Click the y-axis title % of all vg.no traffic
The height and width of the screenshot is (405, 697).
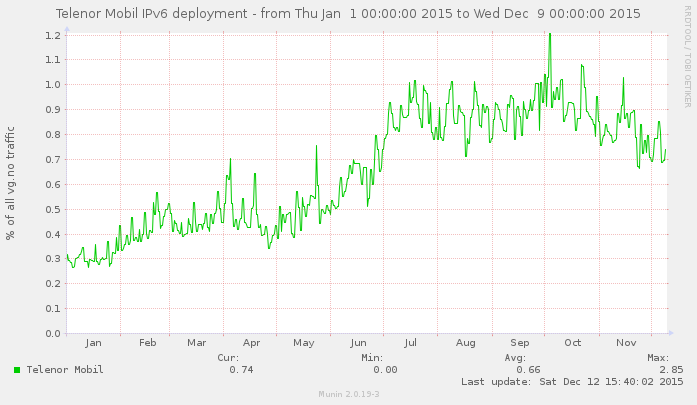[10, 183]
